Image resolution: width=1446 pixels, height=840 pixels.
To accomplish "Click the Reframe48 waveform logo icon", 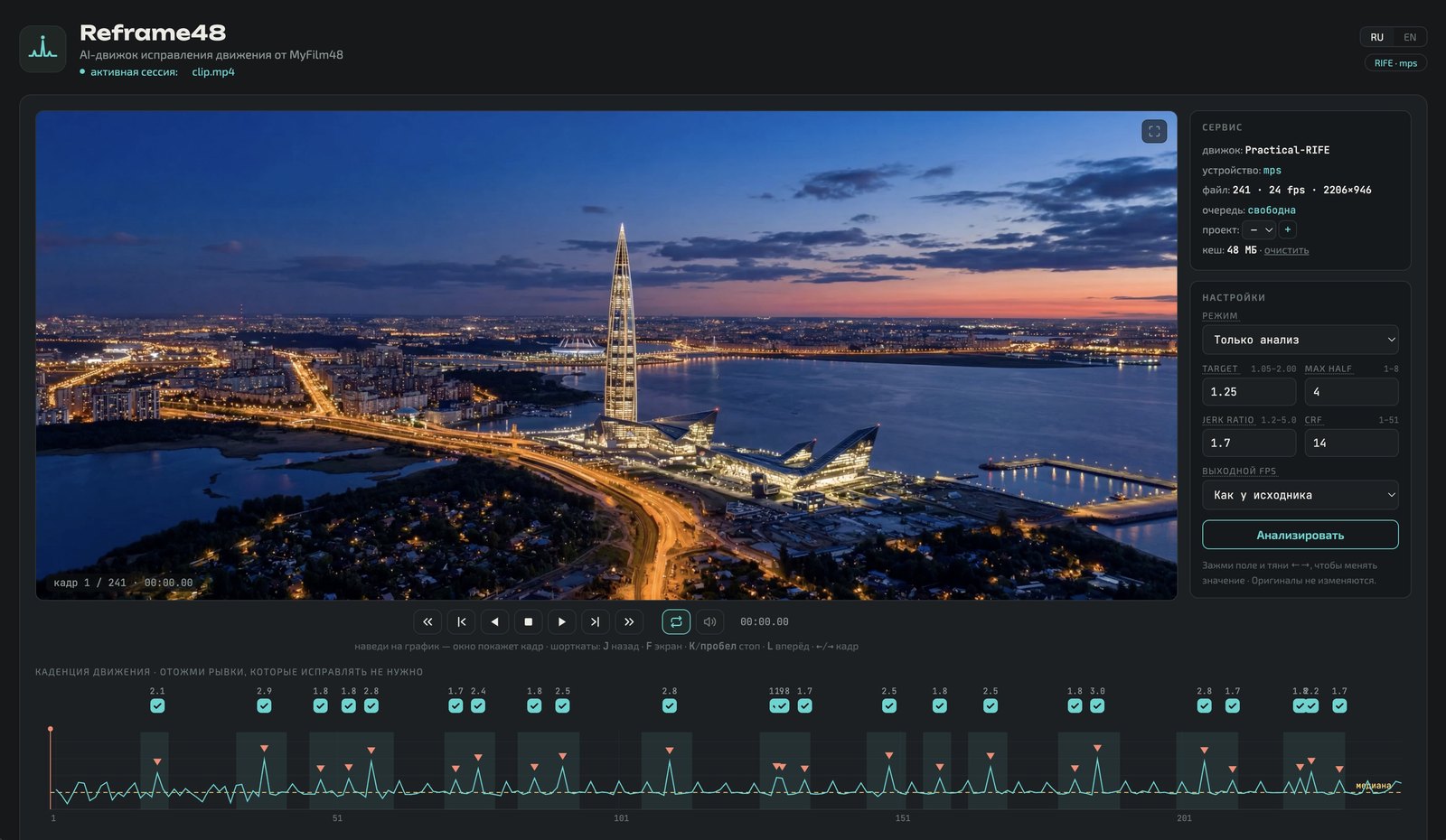I will click(x=42, y=49).
